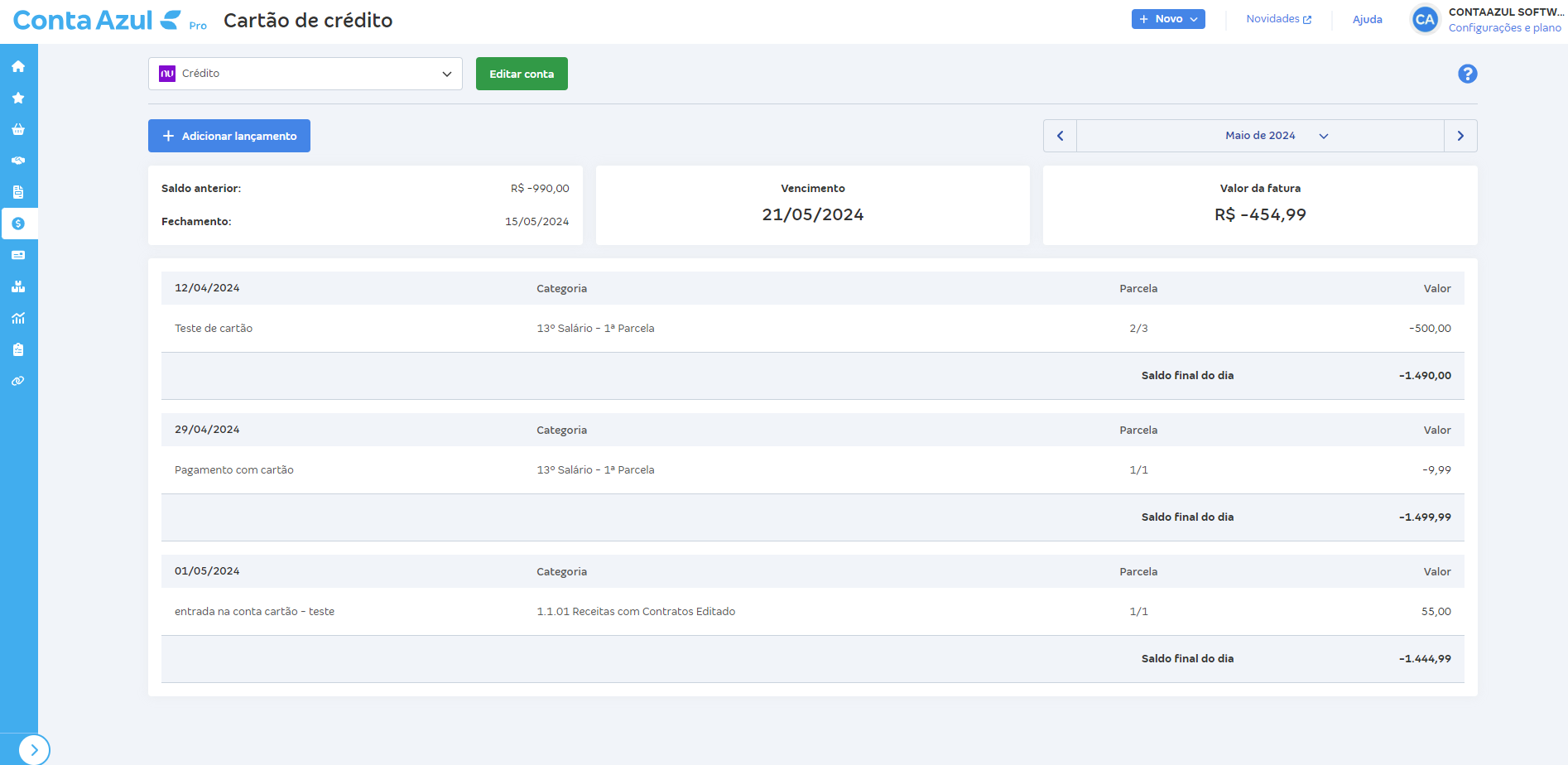Click the R$ -990,00 previous balance
This screenshot has width=1568, height=765.
540,189
